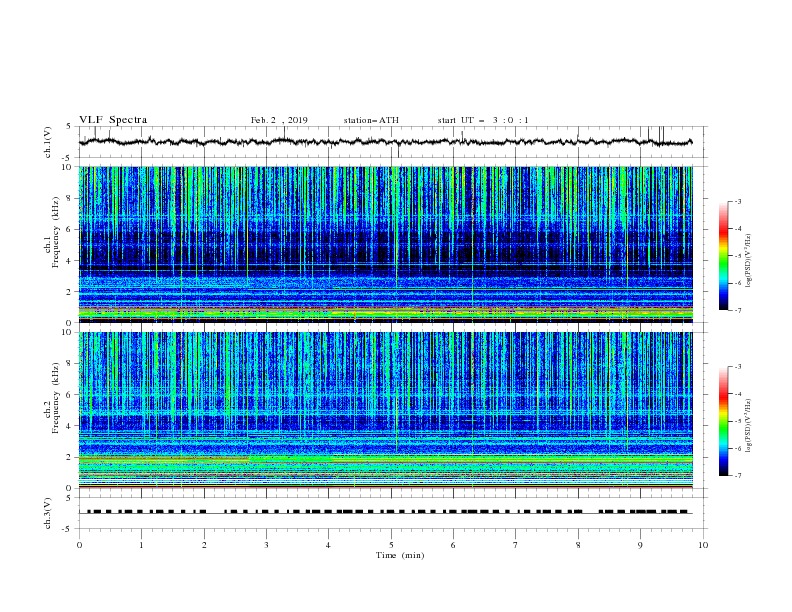
Task: Click the ch.1(V) waveform axis label
Action: (49, 142)
